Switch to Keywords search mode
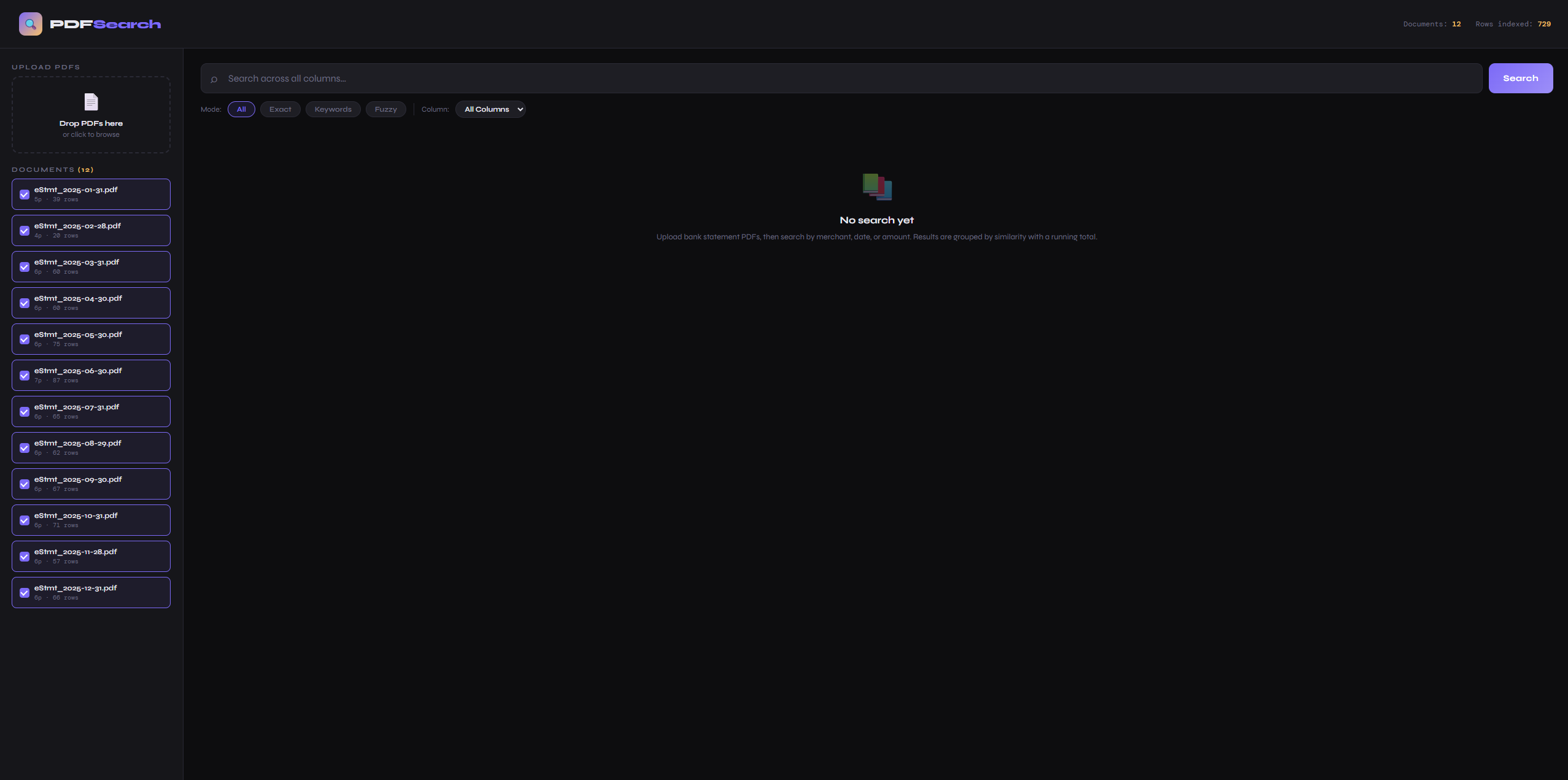 333,109
